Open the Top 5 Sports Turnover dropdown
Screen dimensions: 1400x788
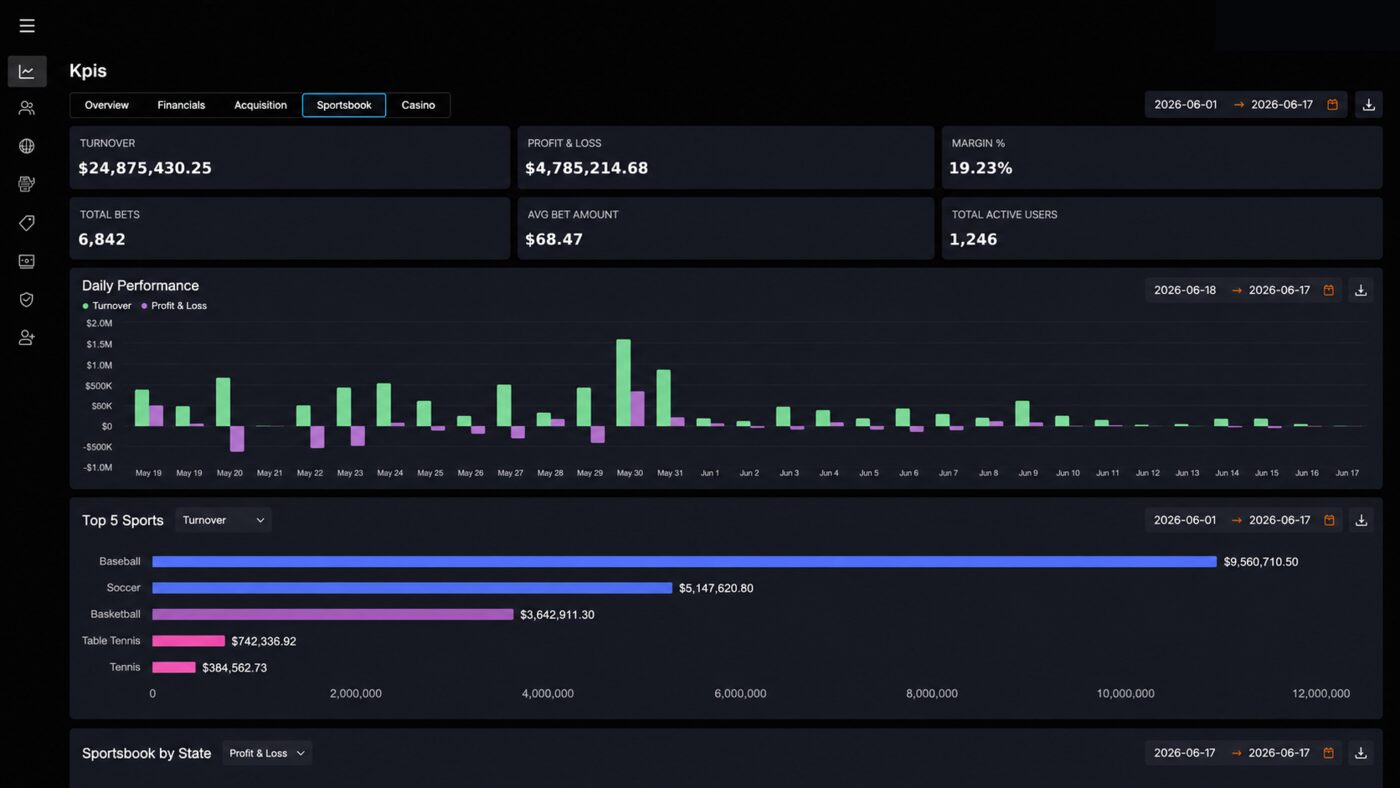(223, 520)
